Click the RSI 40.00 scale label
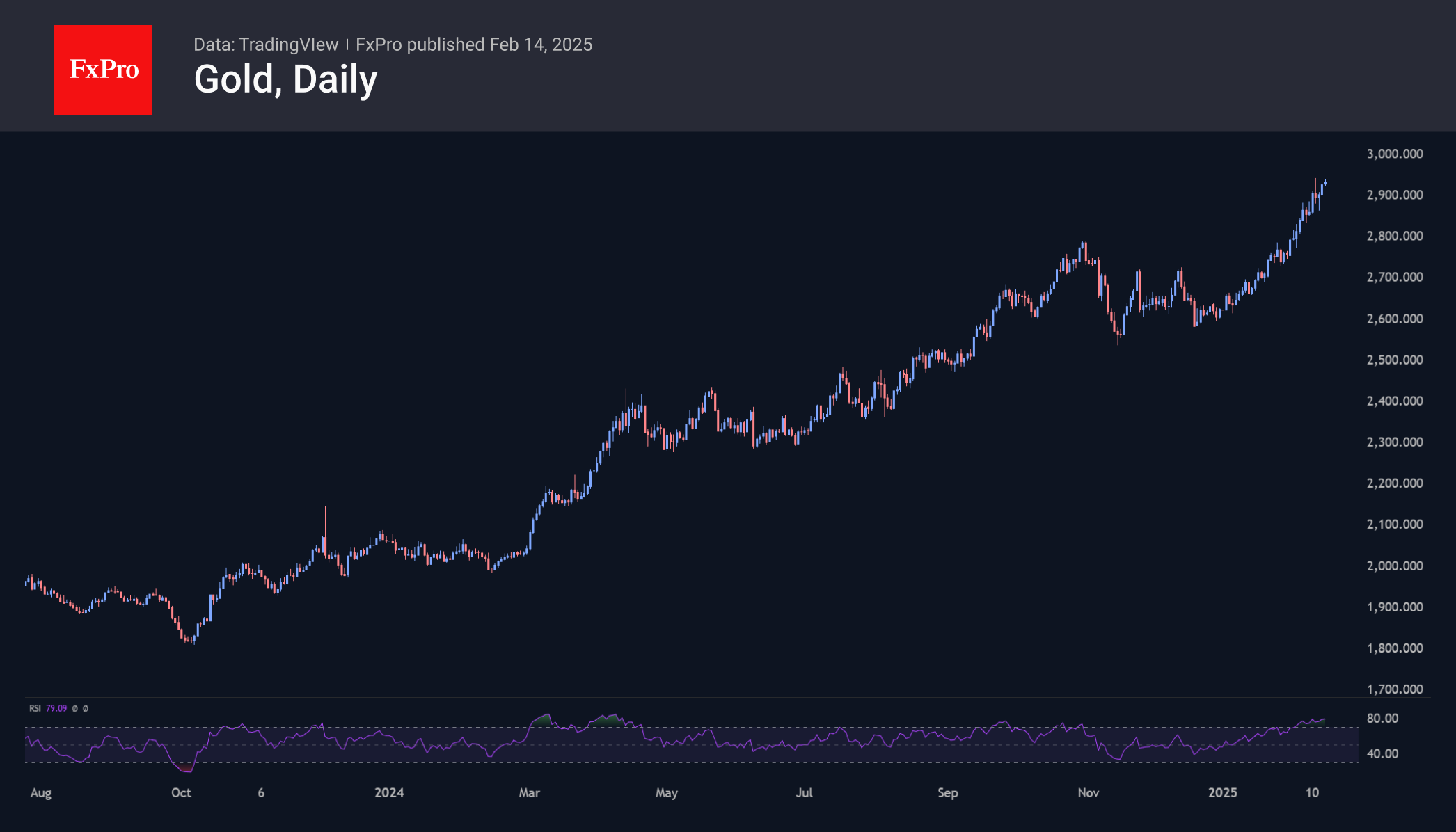 (x=1382, y=753)
